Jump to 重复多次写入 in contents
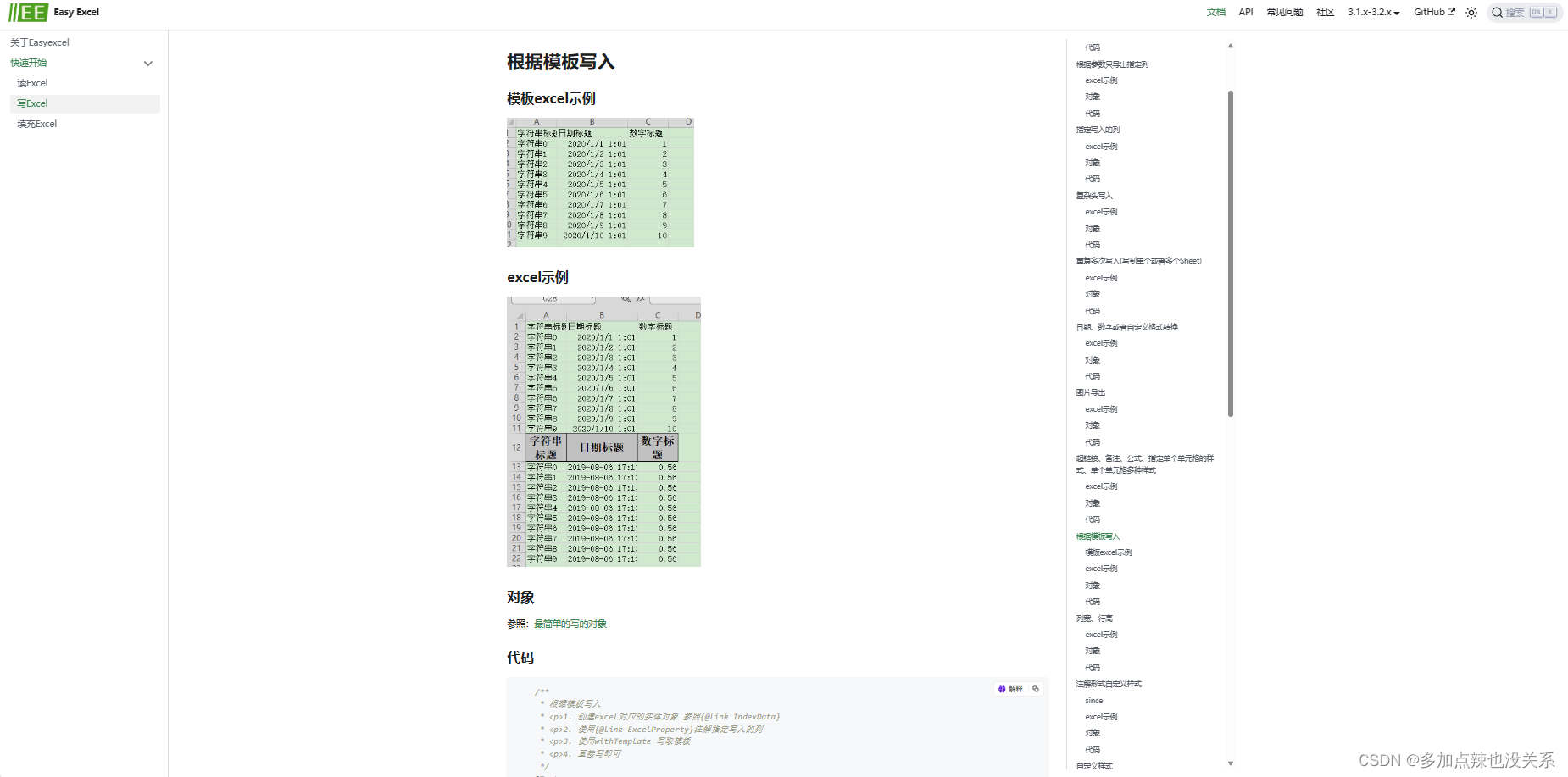 coord(1139,261)
